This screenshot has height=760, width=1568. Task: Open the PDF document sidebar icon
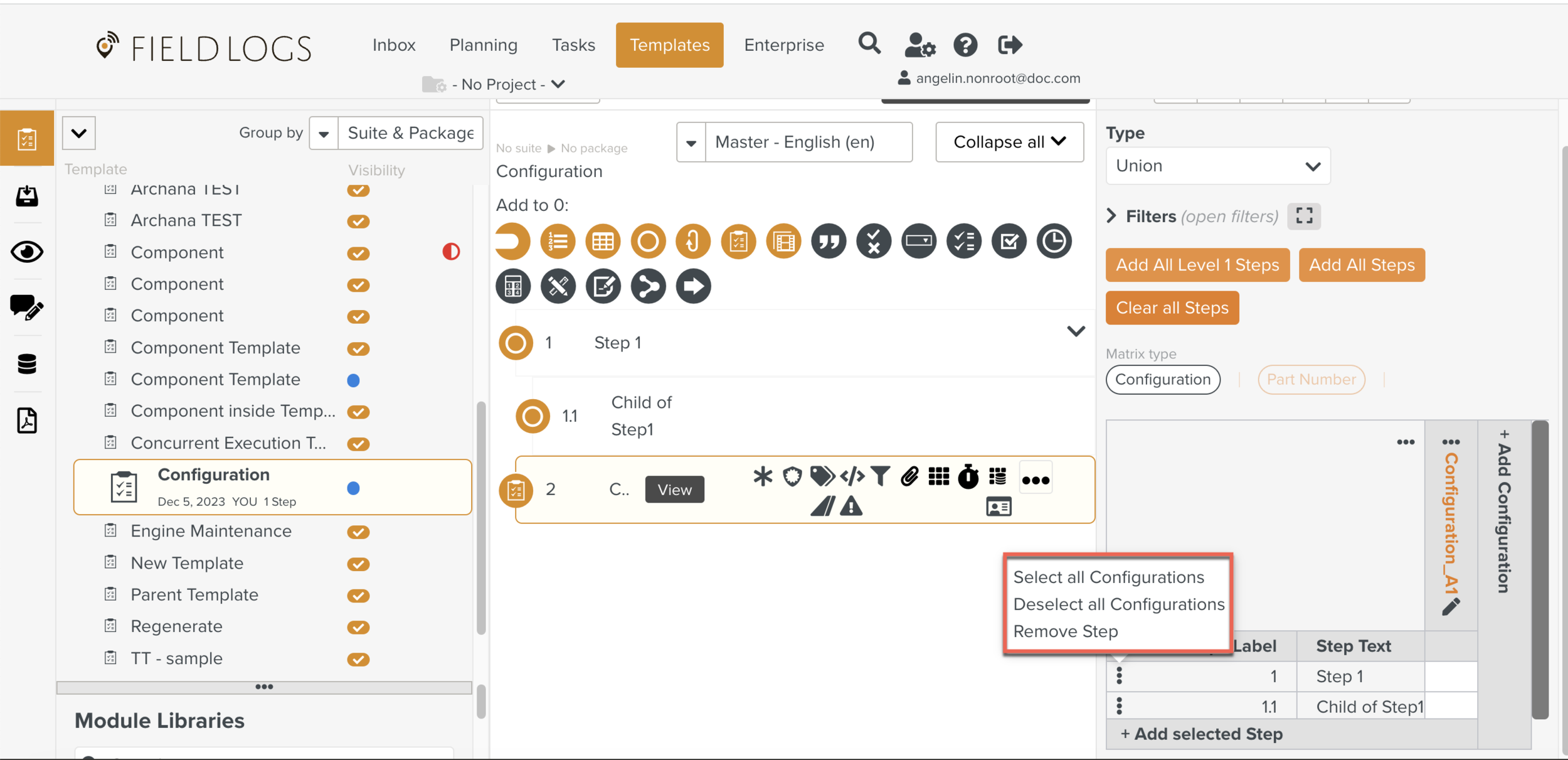[27, 420]
